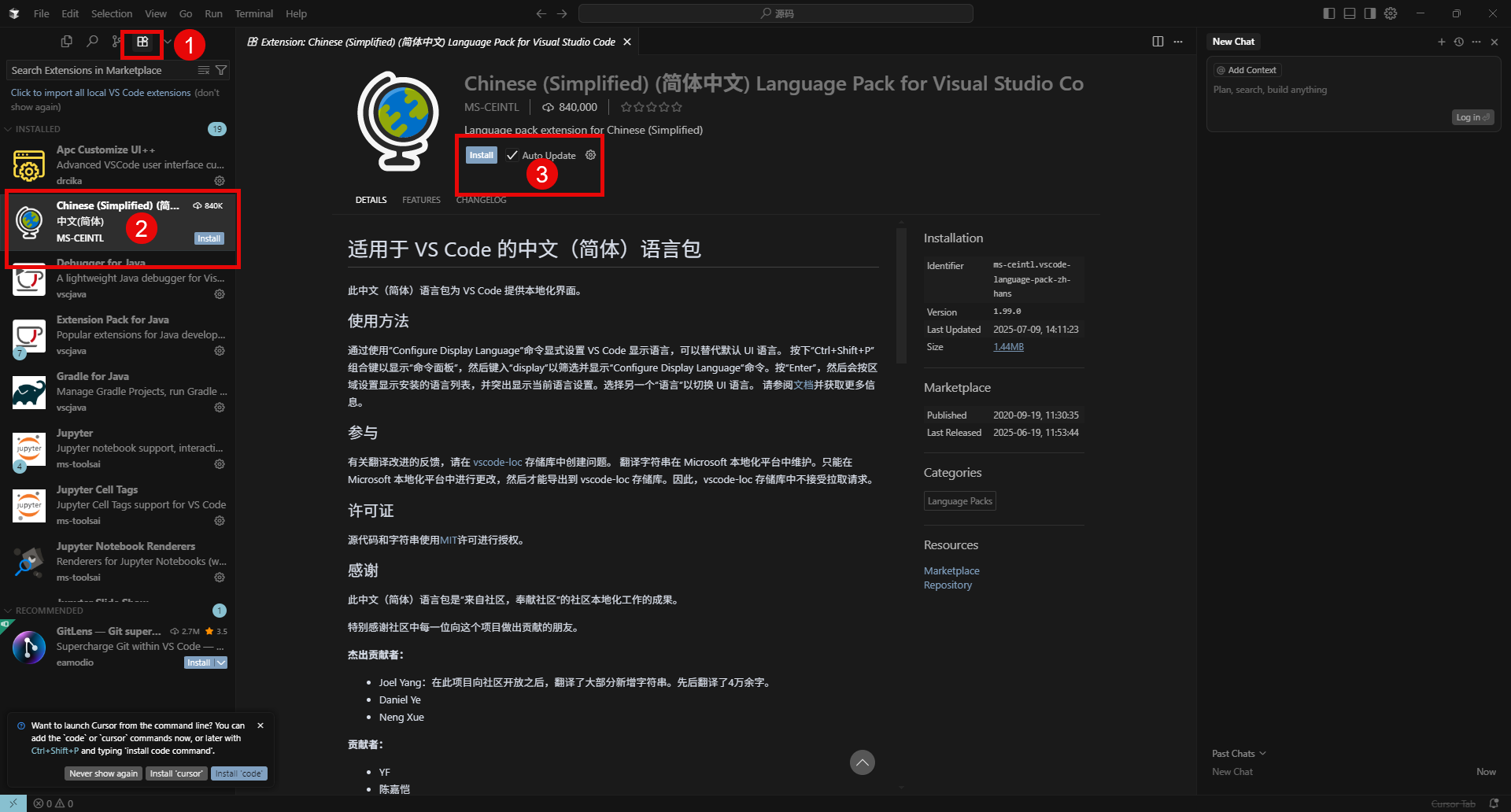Install GitLens extension
The height and width of the screenshot is (812, 1511).
point(199,663)
